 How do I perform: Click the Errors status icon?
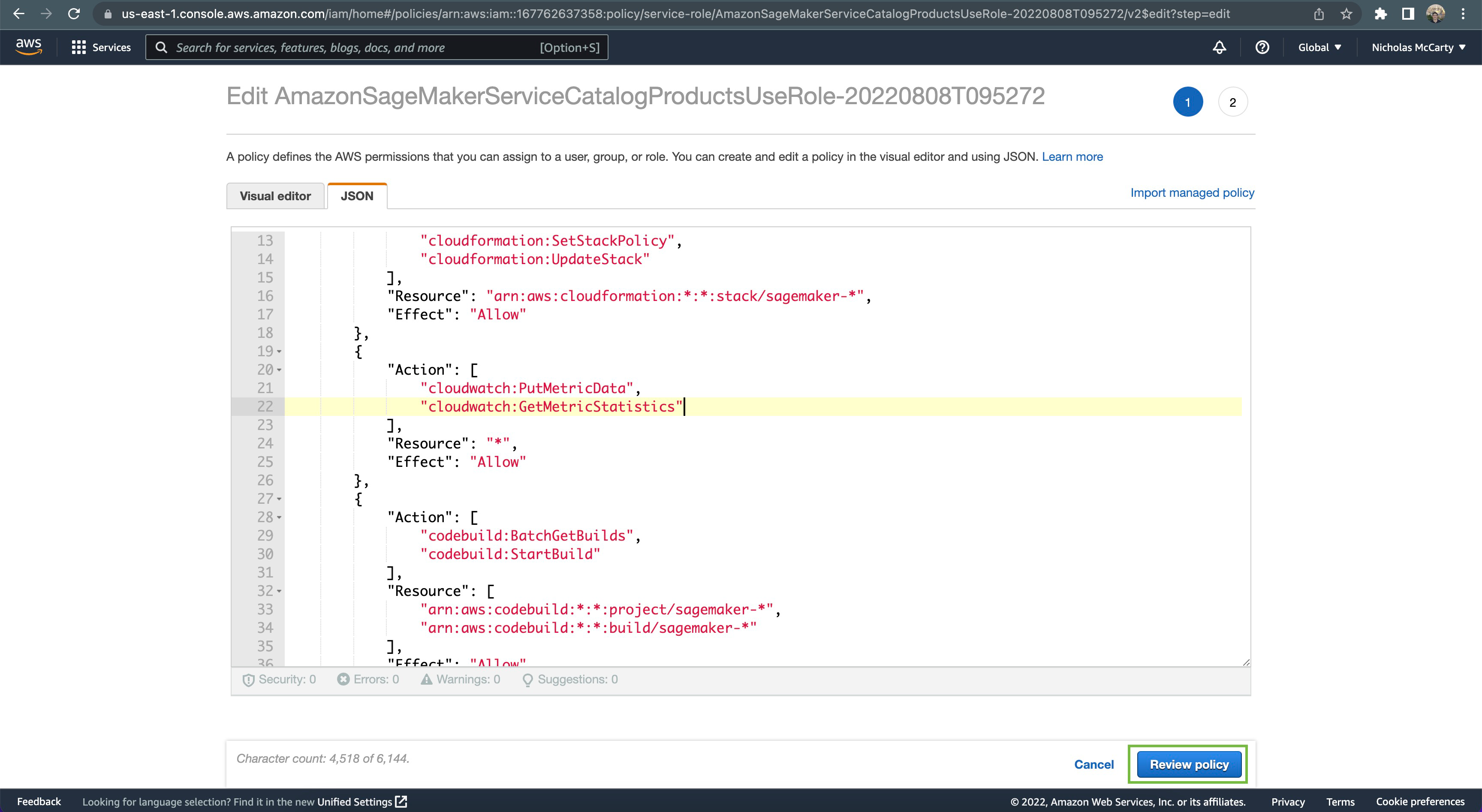pos(343,679)
